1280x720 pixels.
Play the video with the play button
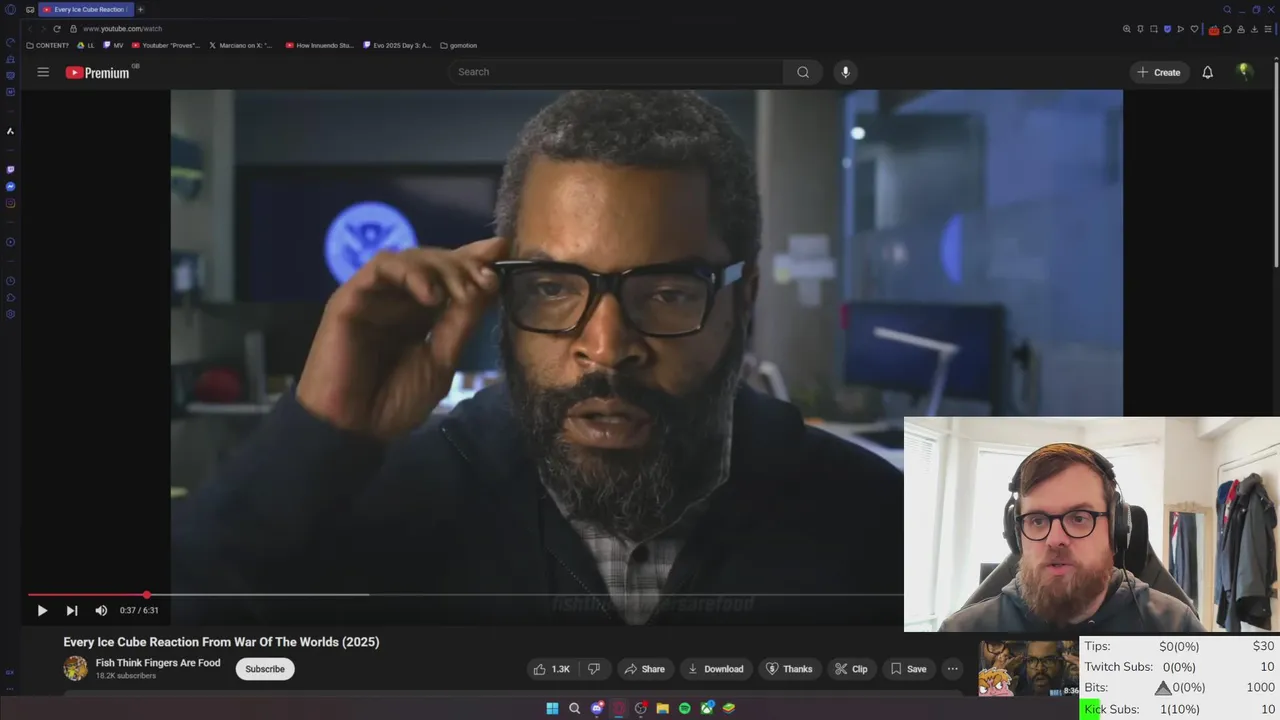pos(42,610)
